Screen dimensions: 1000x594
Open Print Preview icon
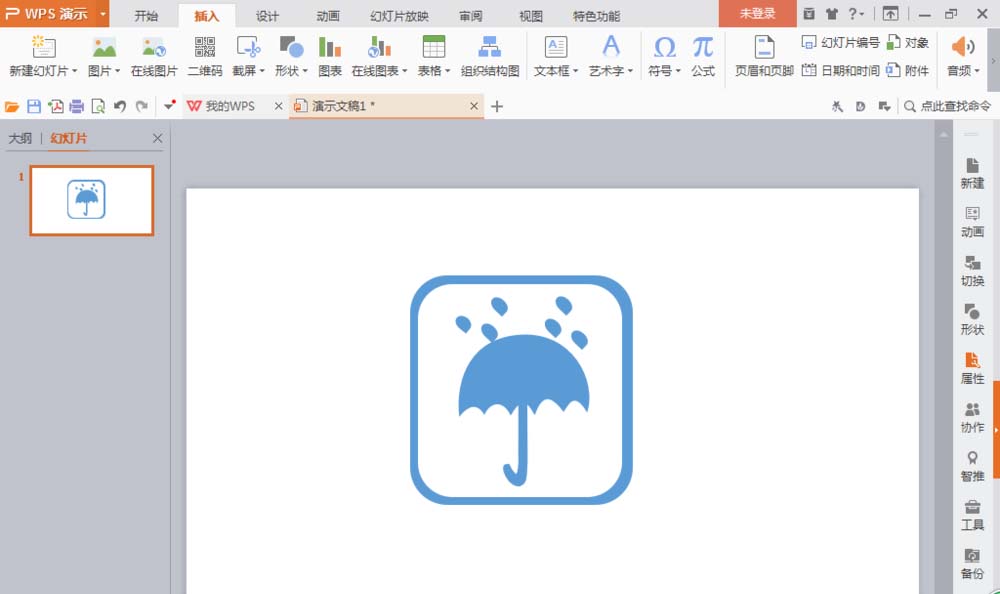coord(98,107)
